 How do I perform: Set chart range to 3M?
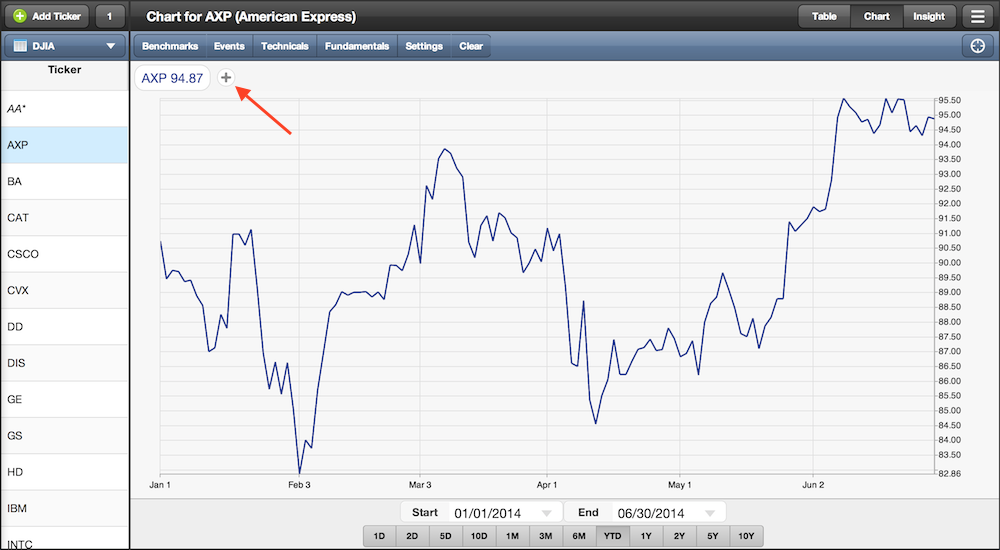pos(546,536)
